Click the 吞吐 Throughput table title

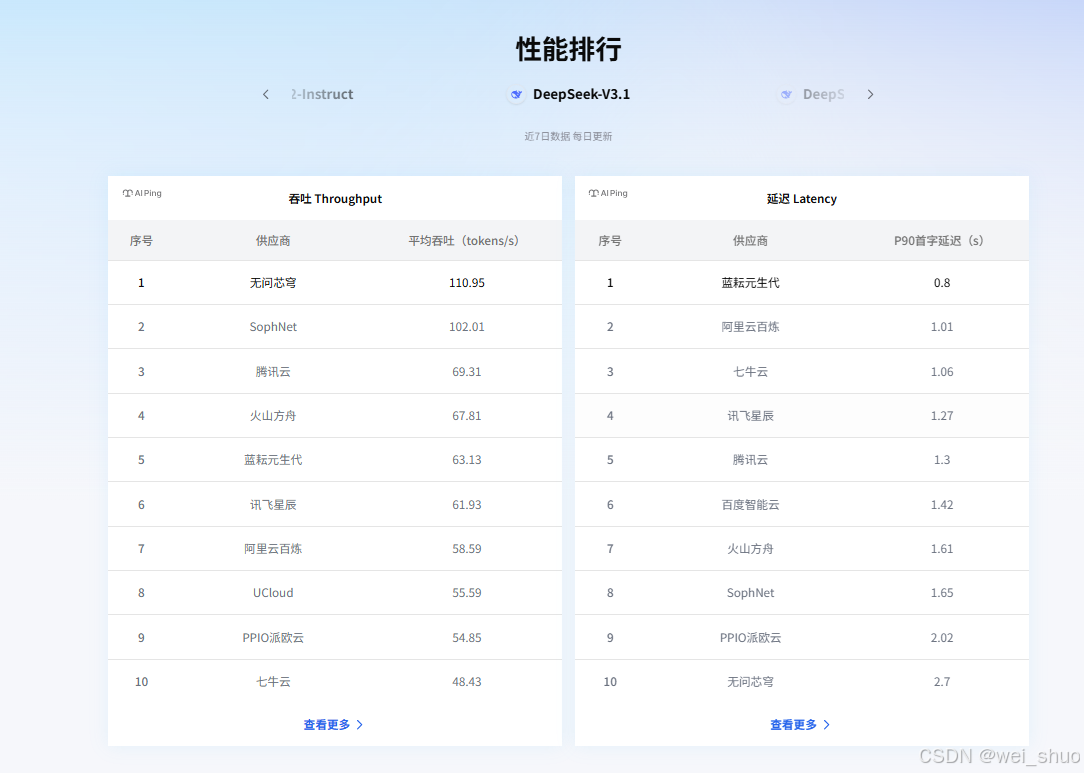click(335, 199)
